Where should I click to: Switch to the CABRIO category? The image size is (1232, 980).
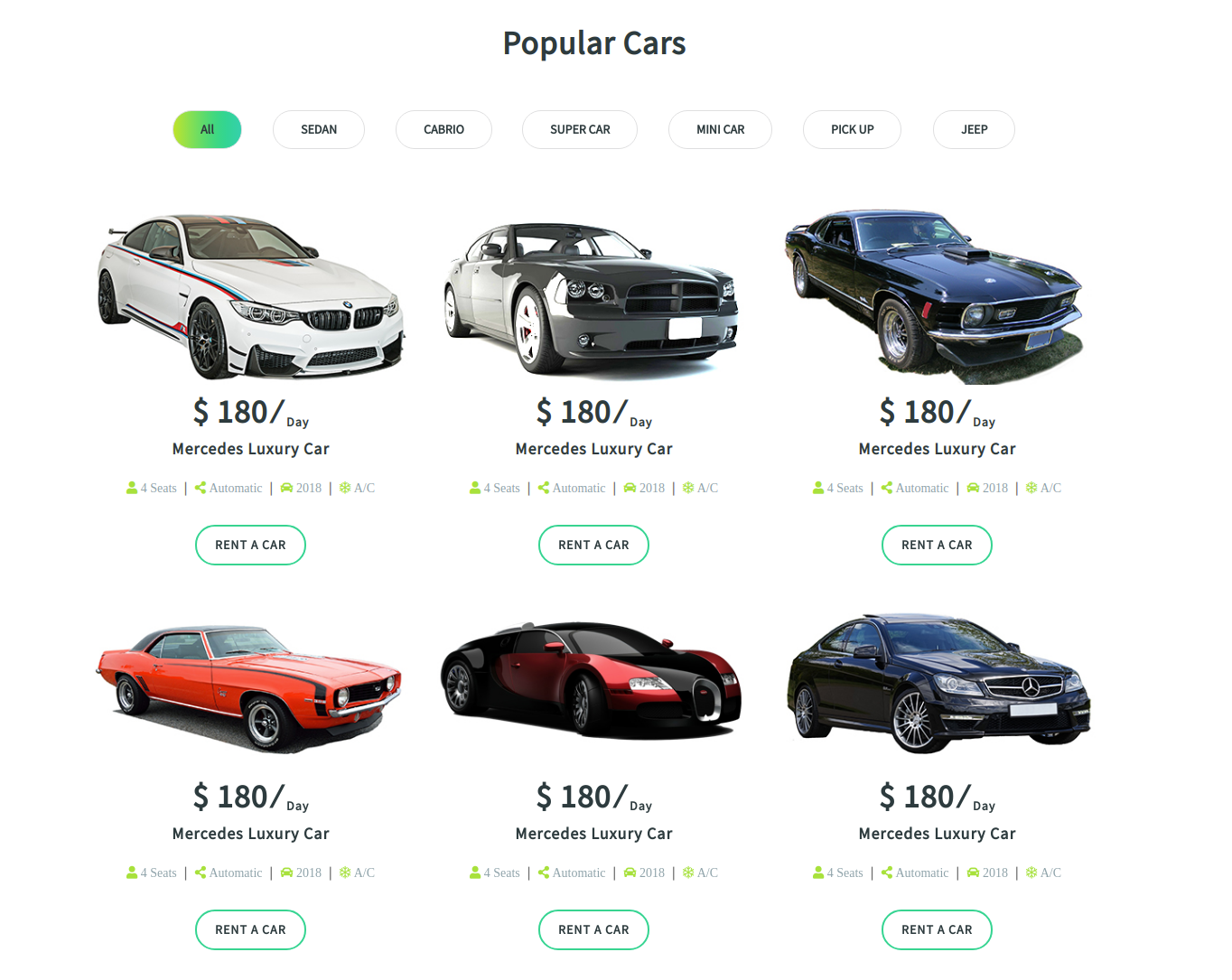(443, 129)
